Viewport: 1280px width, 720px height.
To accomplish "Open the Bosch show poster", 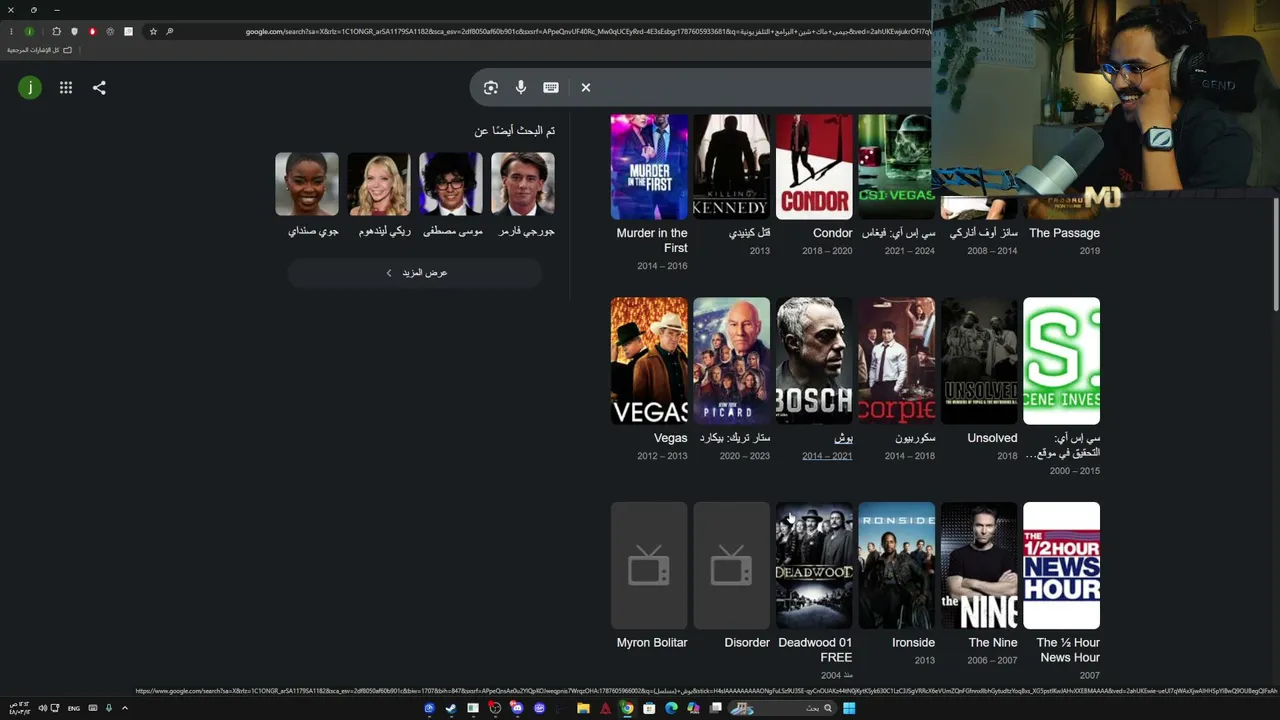I will [x=814, y=361].
